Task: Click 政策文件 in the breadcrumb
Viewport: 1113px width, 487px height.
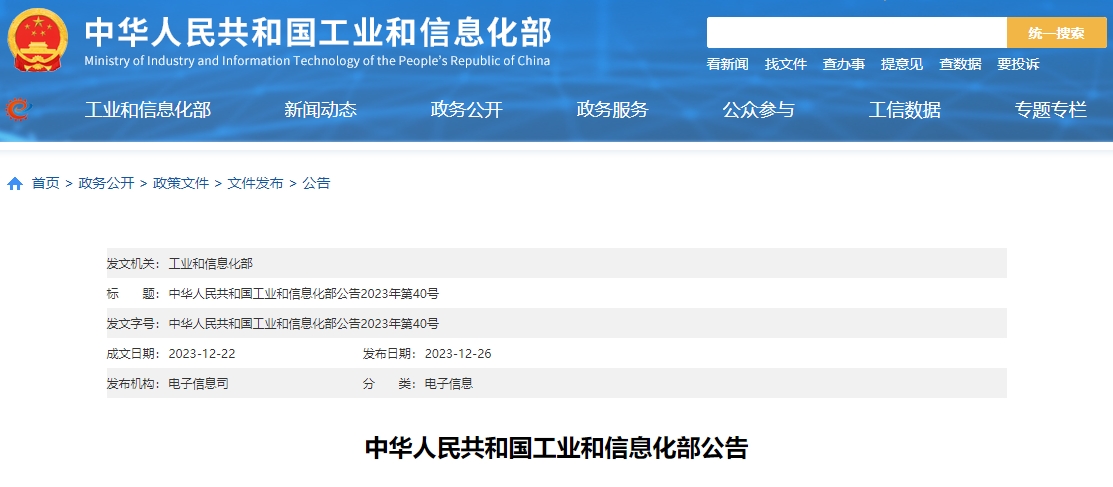Action: [181, 183]
